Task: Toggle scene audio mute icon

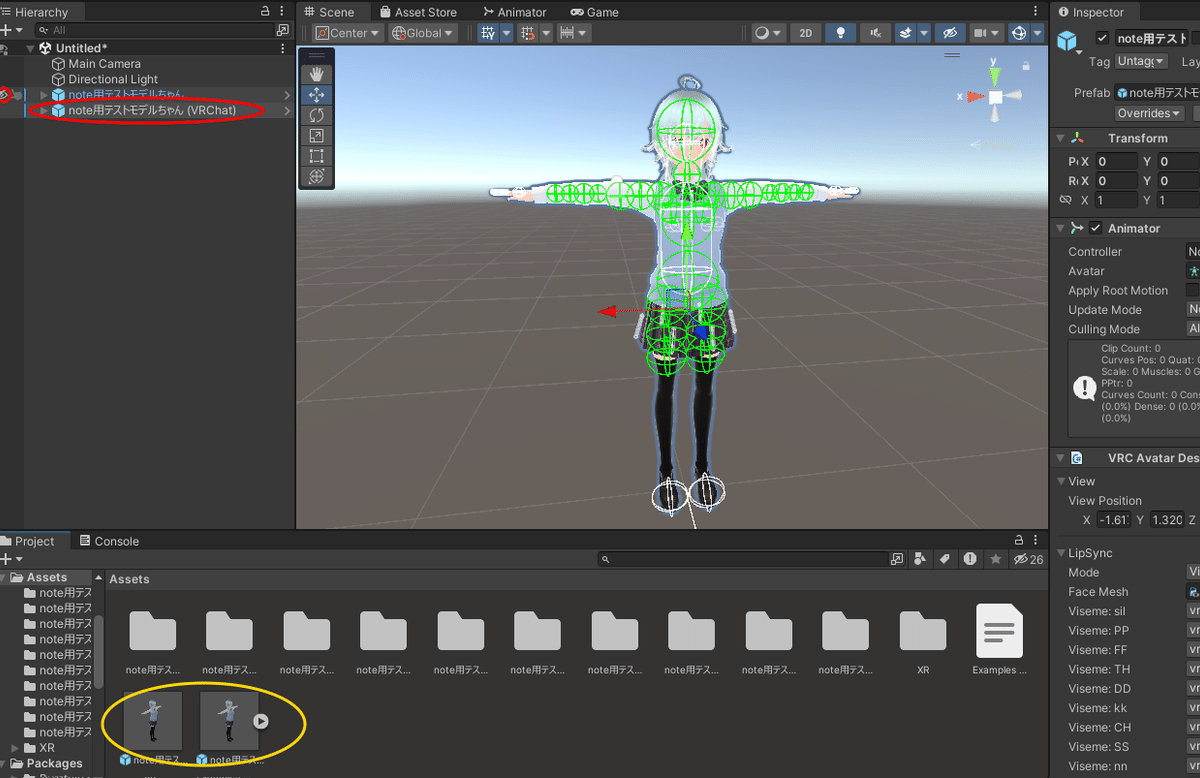Action: point(876,33)
